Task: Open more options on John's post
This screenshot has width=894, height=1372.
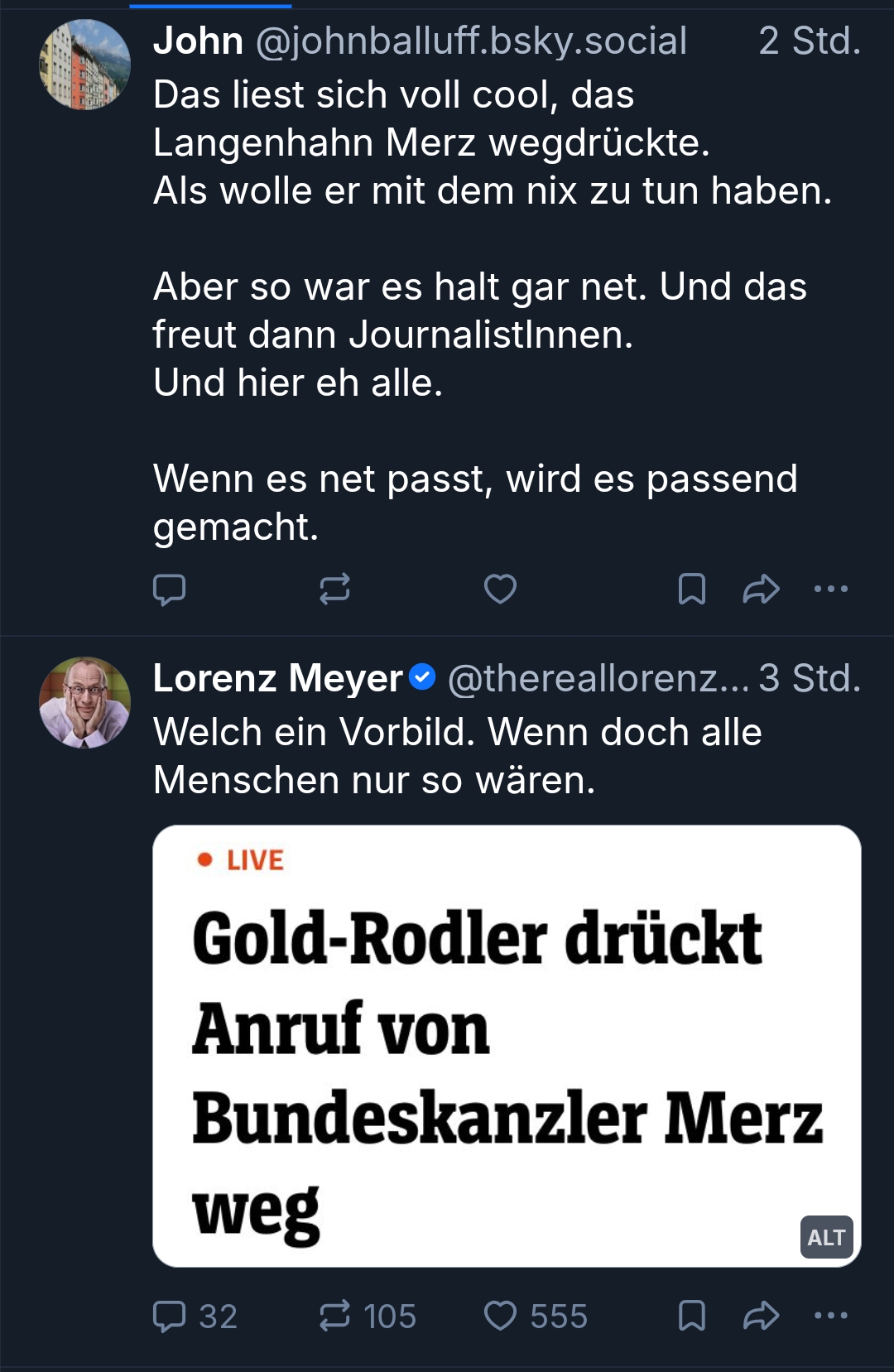Action: [831, 590]
